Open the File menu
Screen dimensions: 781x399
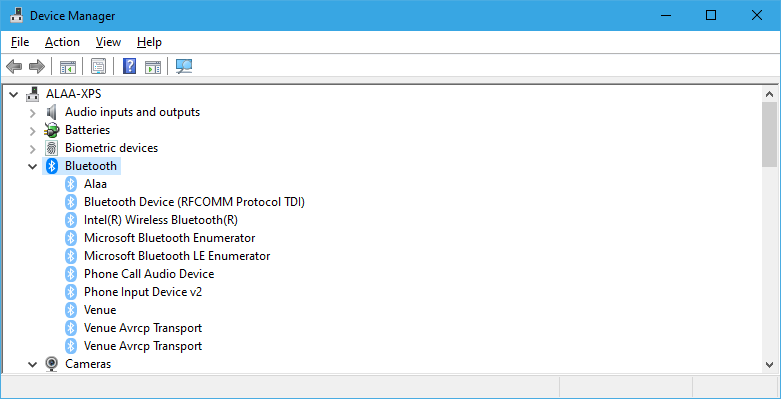(x=20, y=42)
